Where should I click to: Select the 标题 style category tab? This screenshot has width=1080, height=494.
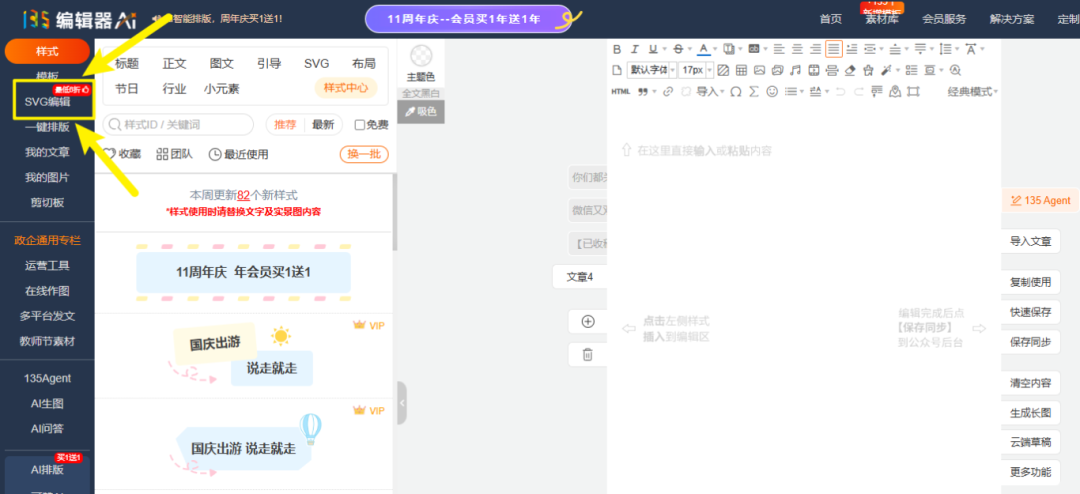(127, 64)
